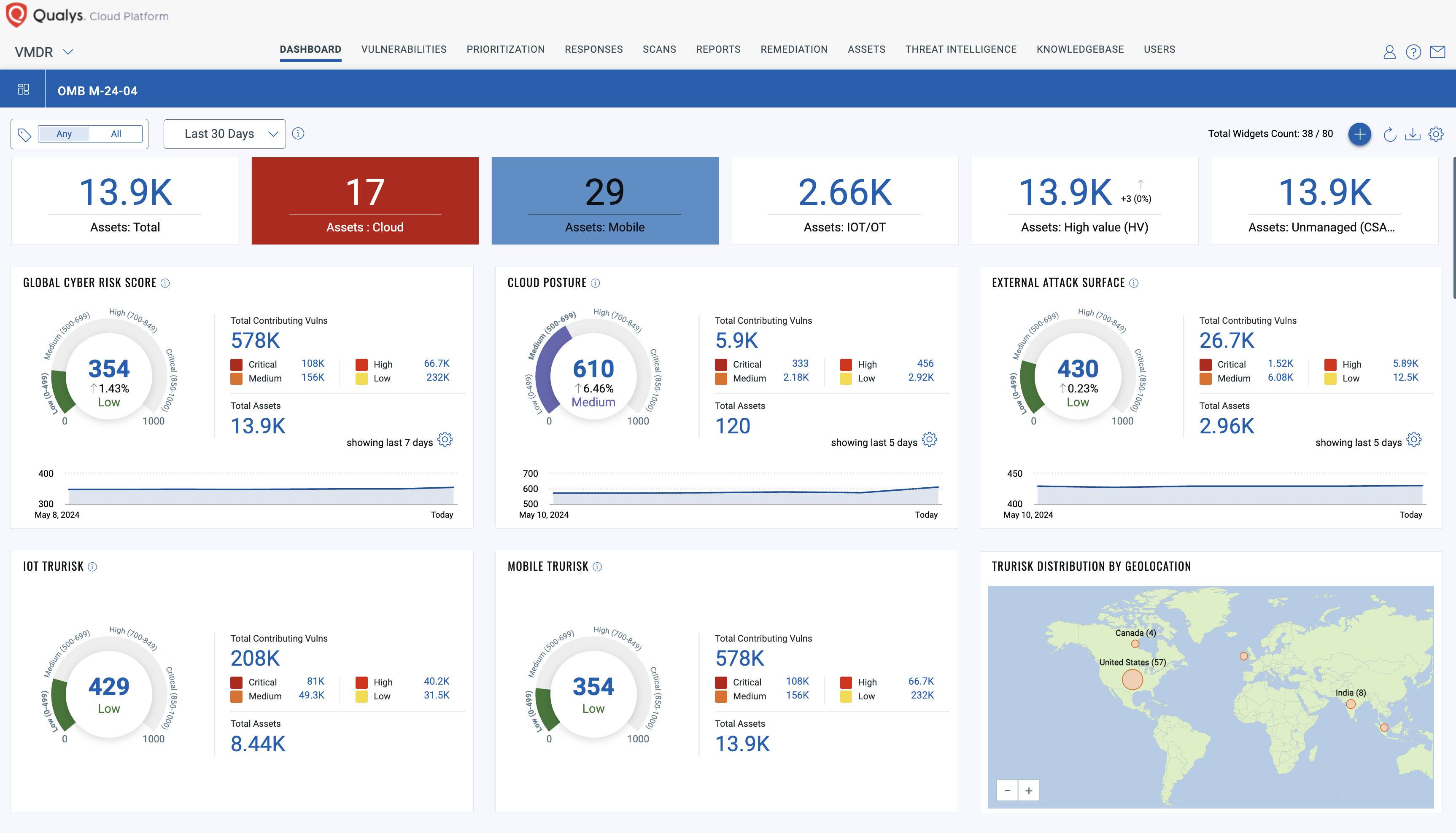This screenshot has height=833, width=1456.
Task: Click the IOT TruRisk info icon
Action: [93, 566]
